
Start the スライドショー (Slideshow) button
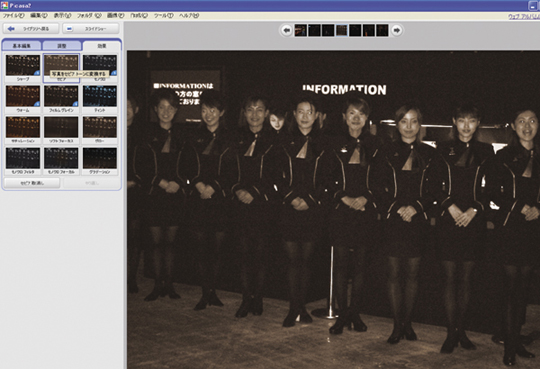(x=91, y=29)
